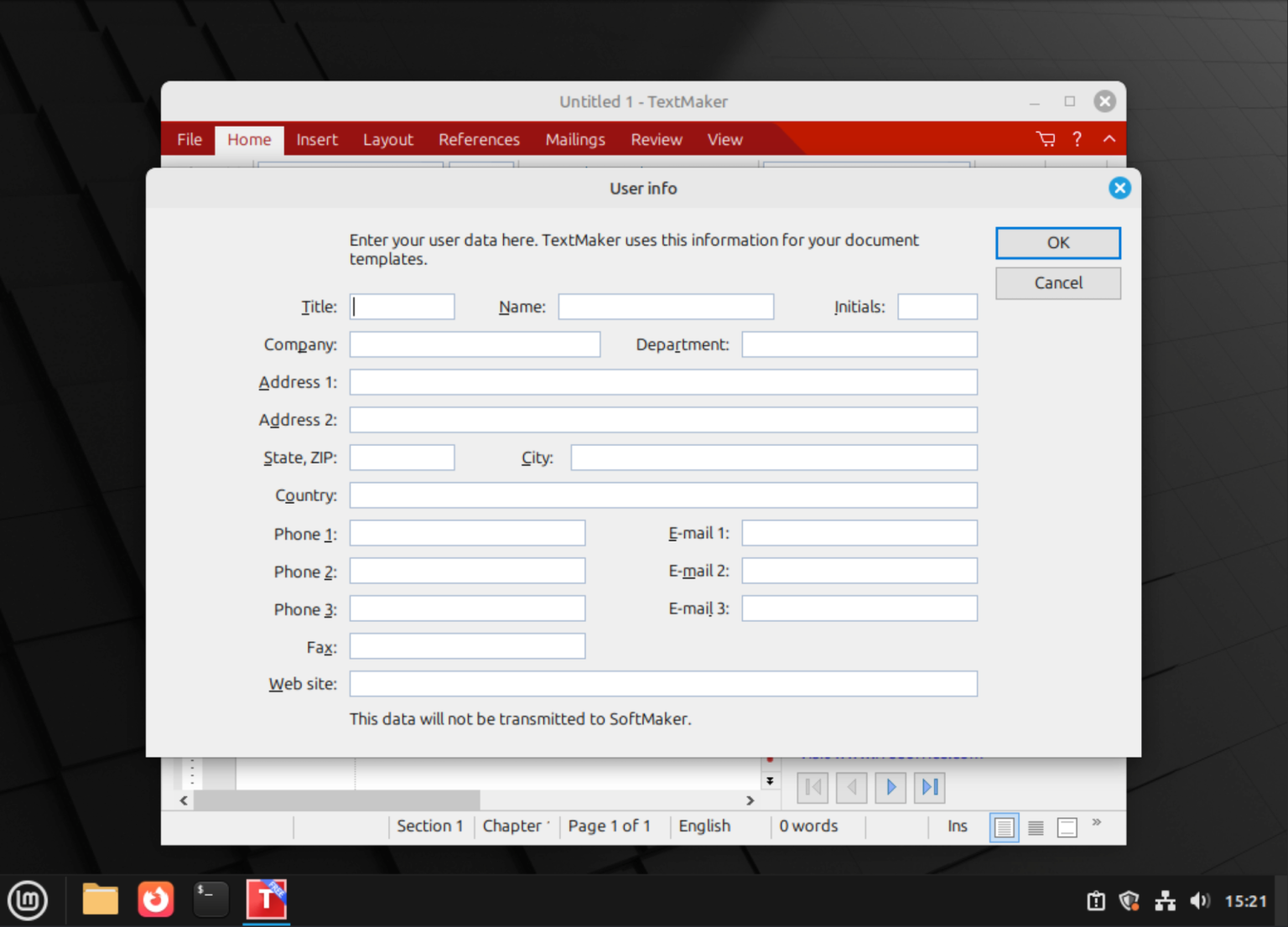Click inside the Name input field
Viewport: 1288px width, 927px height.
click(665, 306)
